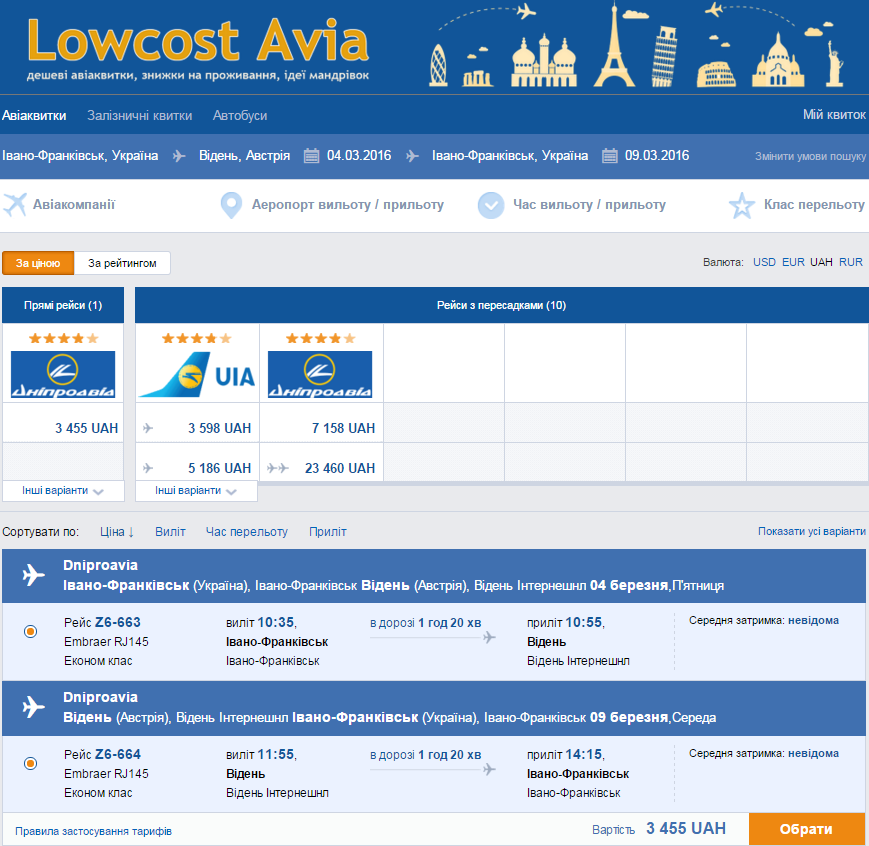Click невідома delay link for Z6-663
This screenshot has height=846, width=869.
click(x=813, y=620)
